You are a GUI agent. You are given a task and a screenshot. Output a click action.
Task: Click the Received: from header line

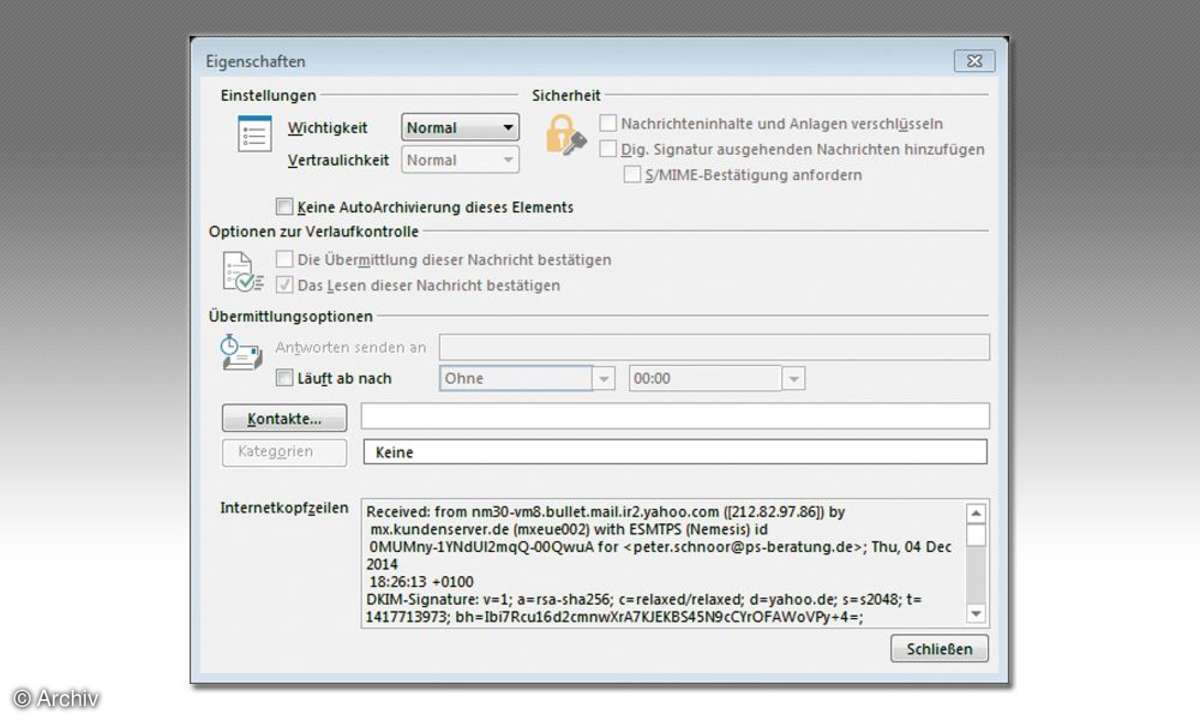(x=606, y=511)
